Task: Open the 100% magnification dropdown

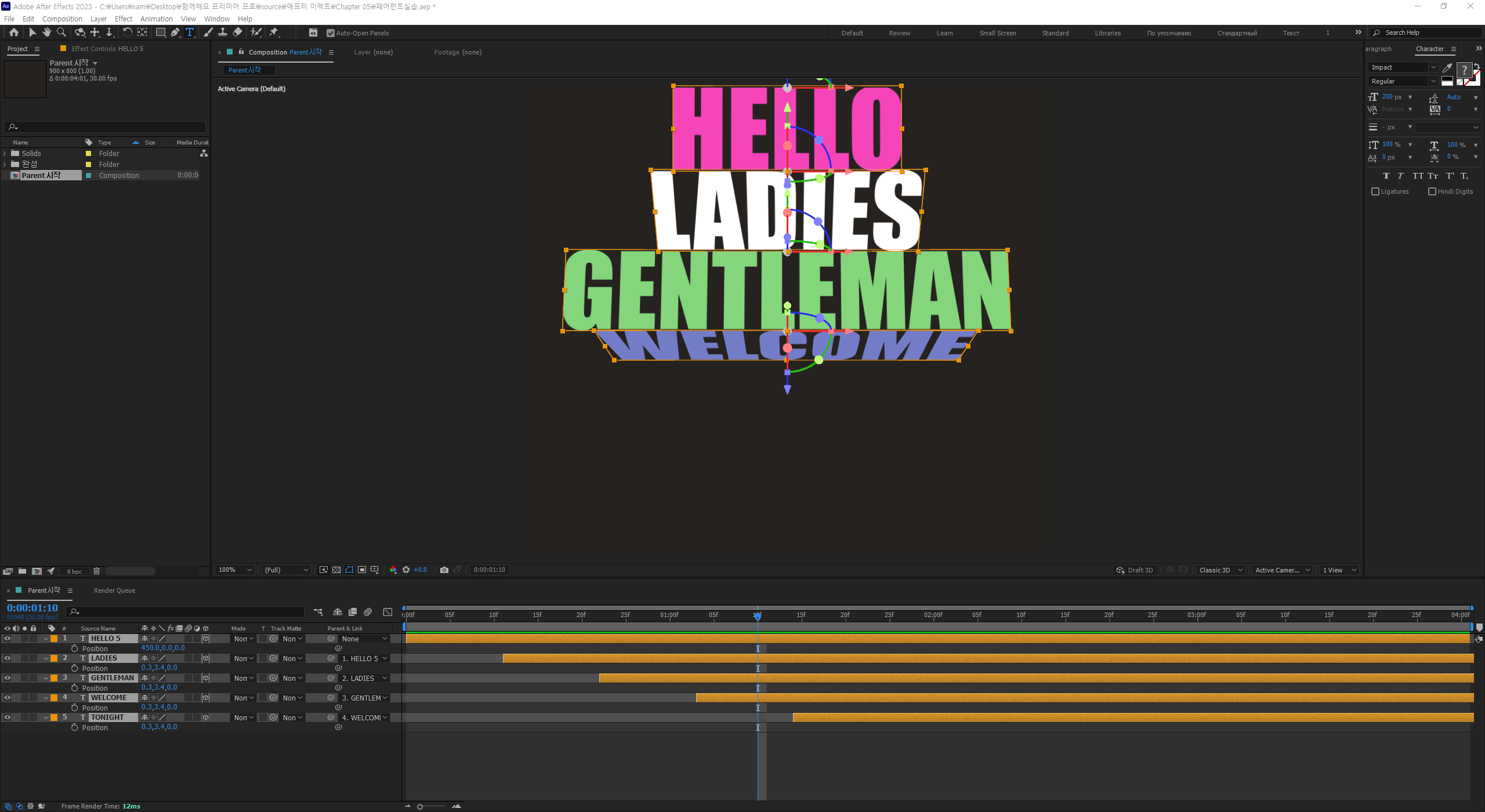Action: tap(235, 570)
